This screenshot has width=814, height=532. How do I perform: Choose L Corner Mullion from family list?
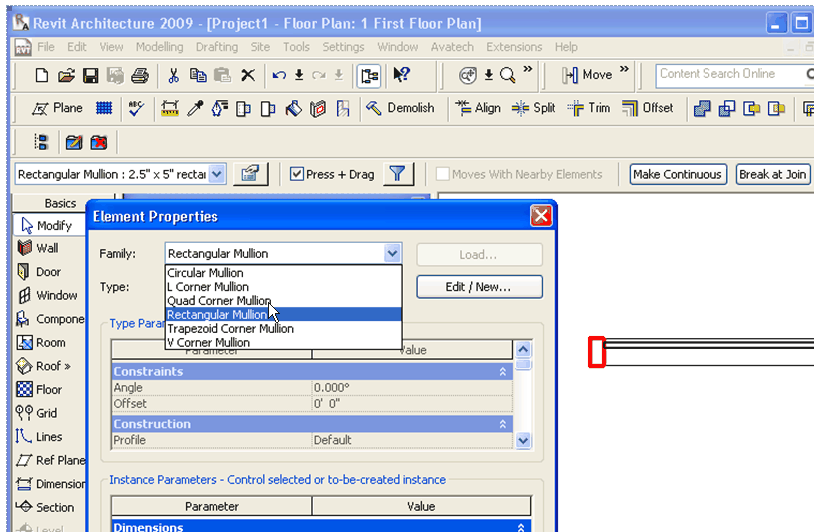pyautogui.click(x=283, y=287)
